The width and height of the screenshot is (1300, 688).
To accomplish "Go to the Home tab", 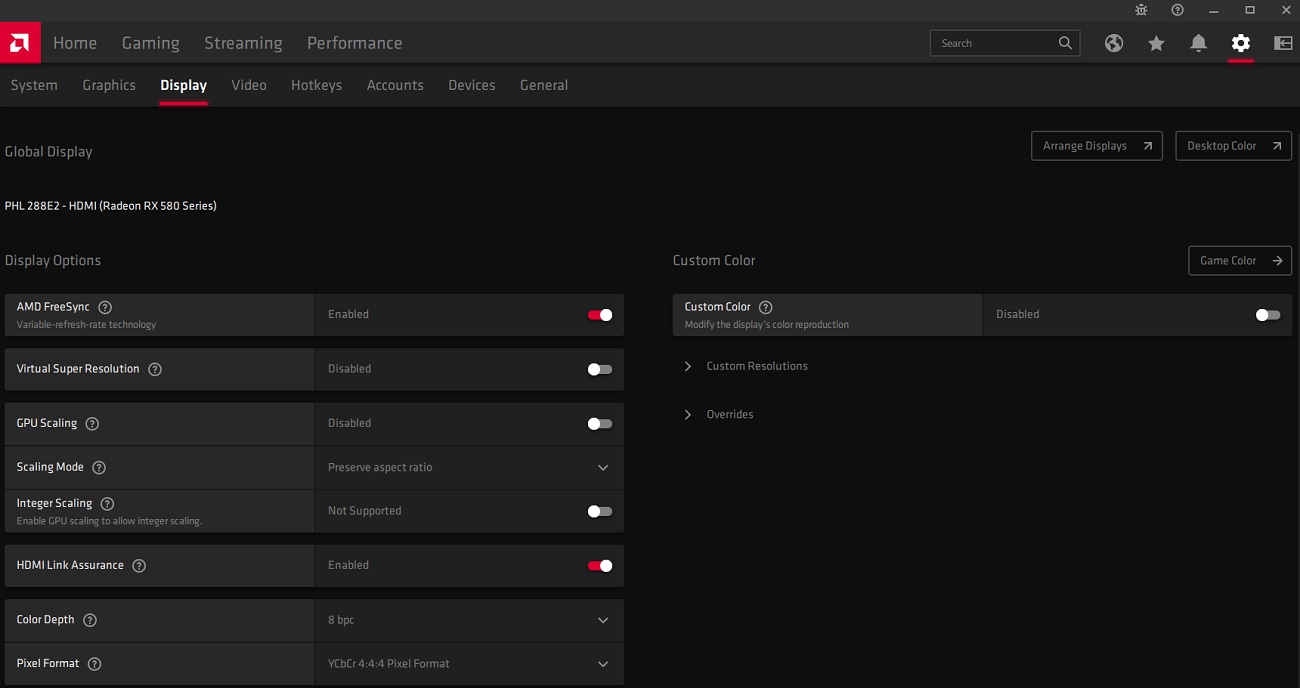I will point(75,43).
